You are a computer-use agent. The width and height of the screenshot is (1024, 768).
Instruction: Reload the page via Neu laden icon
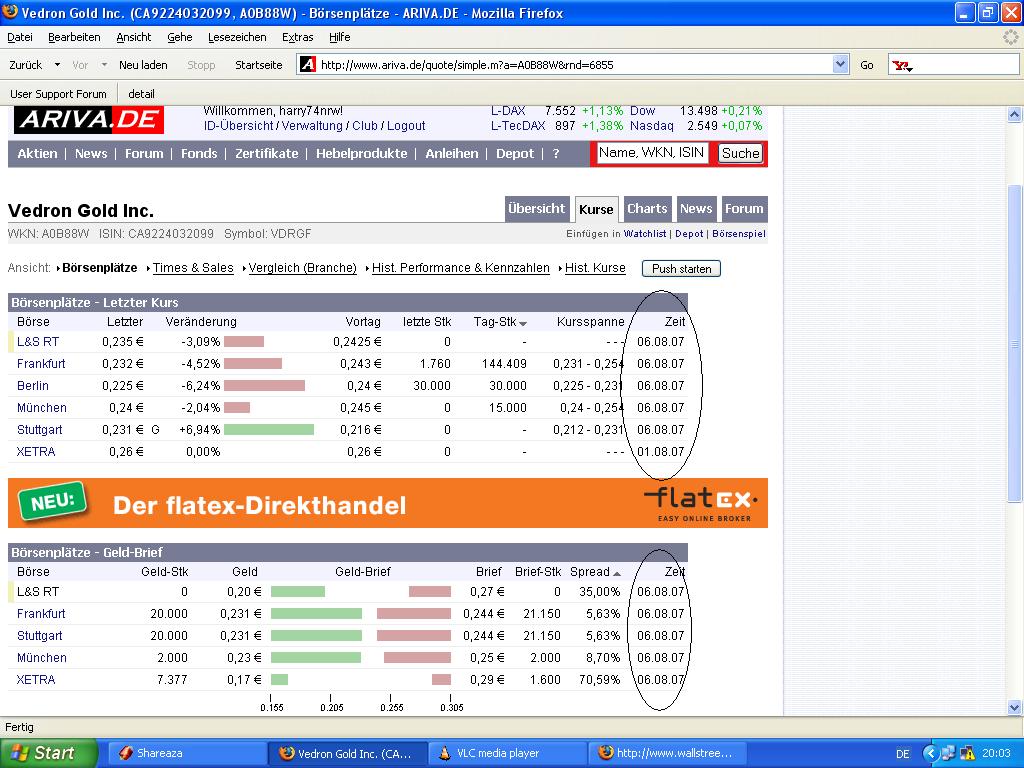pyautogui.click(x=143, y=63)
